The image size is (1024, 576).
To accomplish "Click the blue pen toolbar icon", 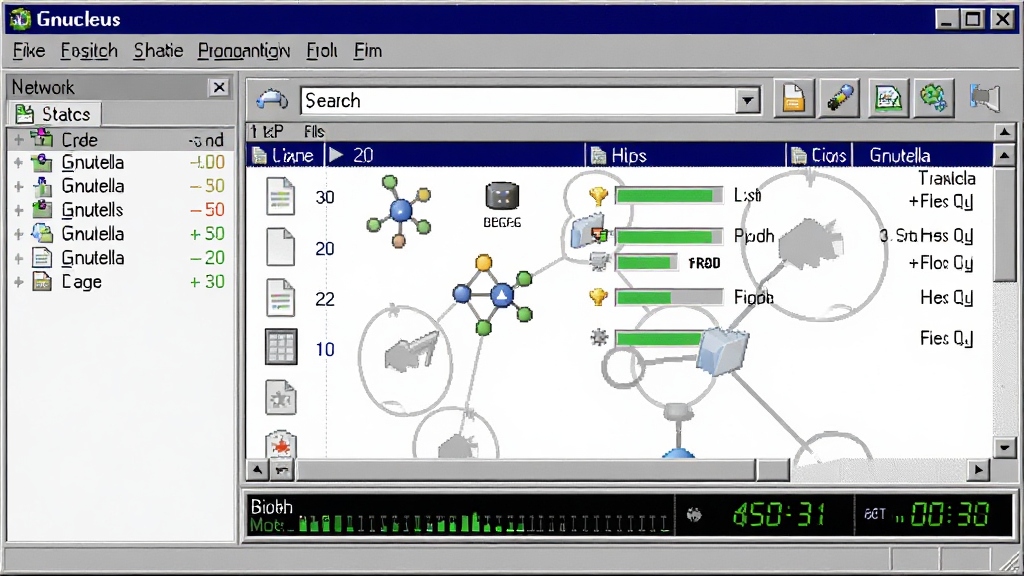I will coord(839,99).
